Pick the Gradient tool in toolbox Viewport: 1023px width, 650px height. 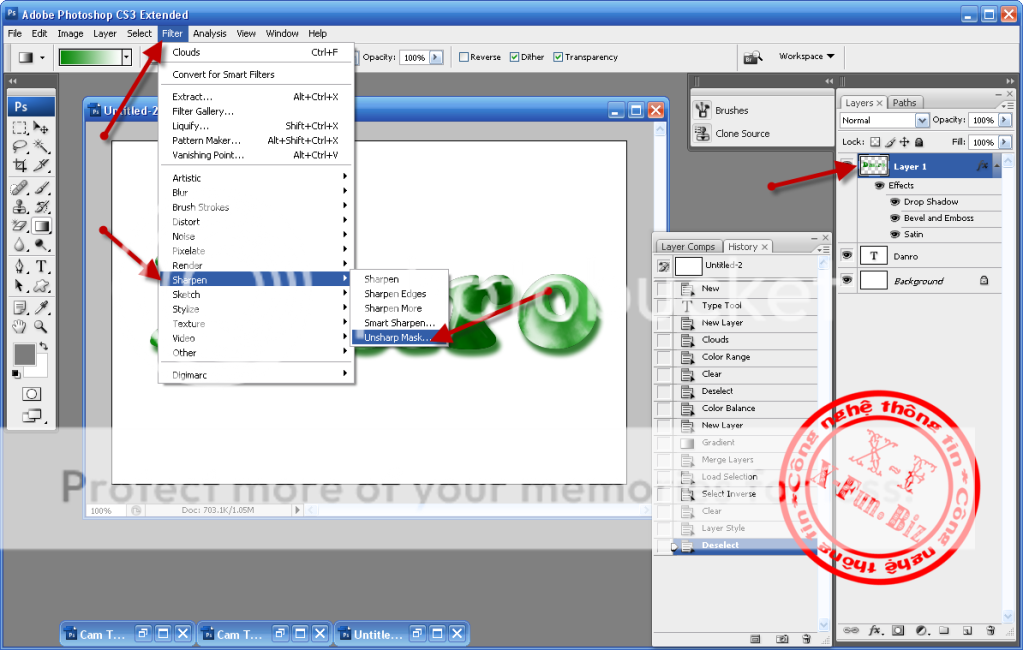[41, 226]
